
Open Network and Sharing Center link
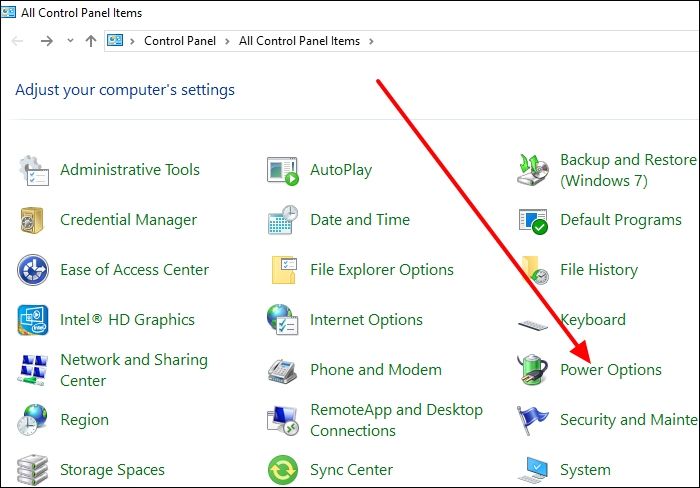point(134,370)
